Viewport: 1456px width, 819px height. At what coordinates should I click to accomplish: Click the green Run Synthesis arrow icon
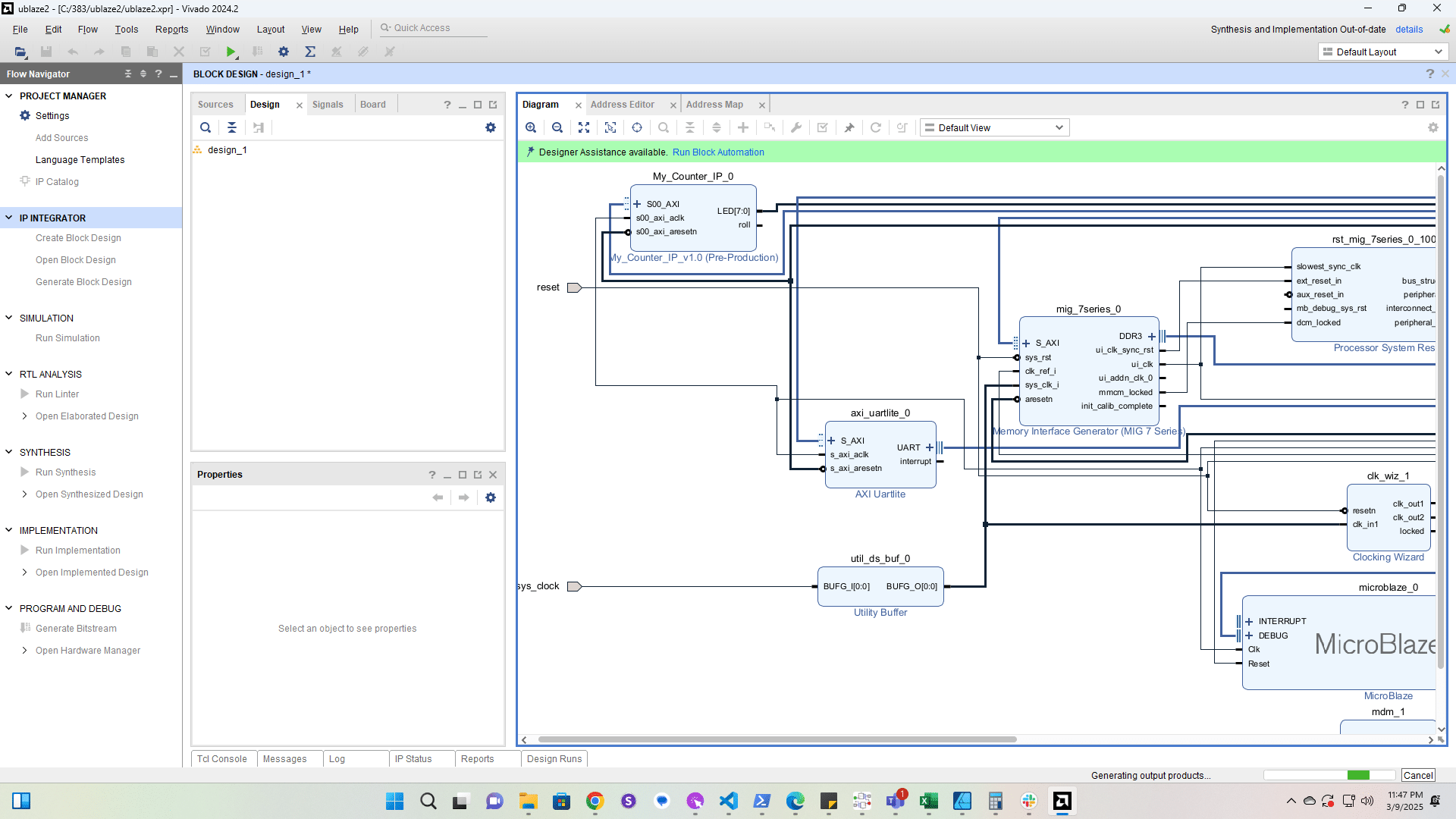231,52
